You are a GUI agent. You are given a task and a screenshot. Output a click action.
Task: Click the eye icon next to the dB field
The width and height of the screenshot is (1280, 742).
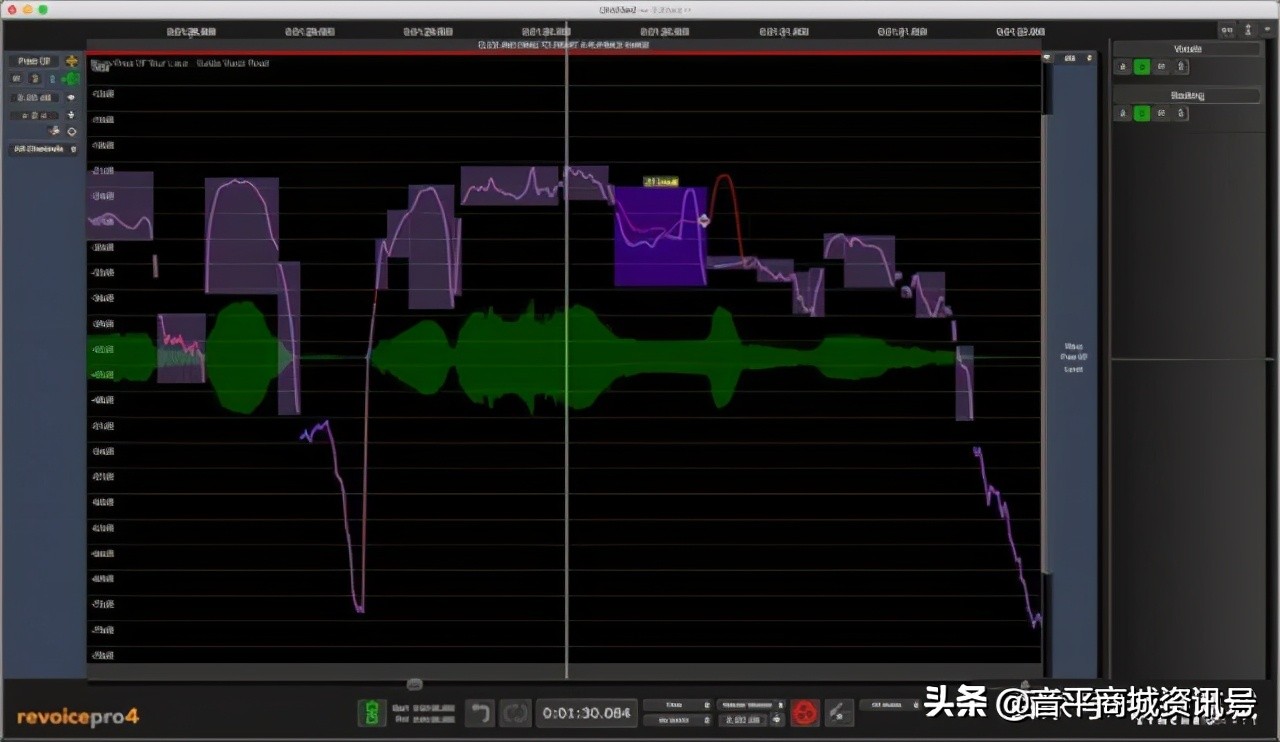coord(71,98)
